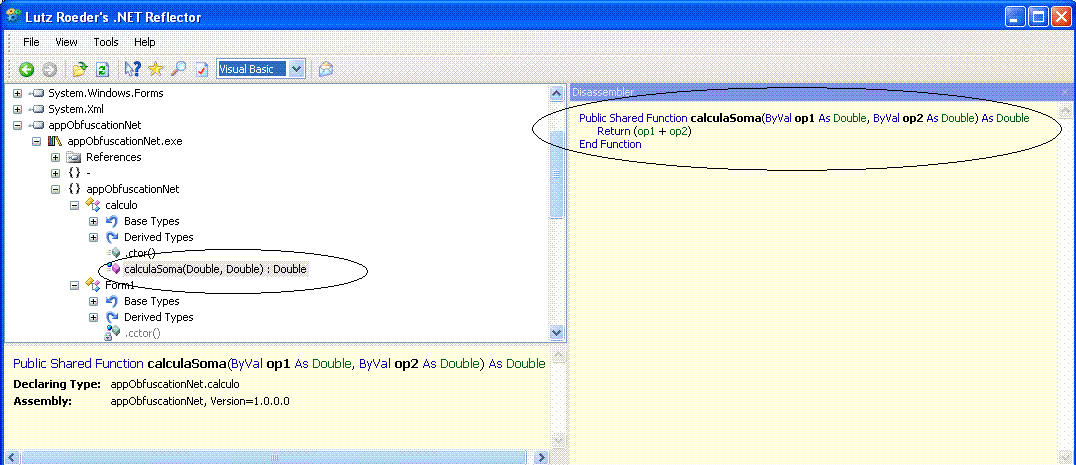Click the grey Forward arrow button
1076x465 pixels.
tap(49, 69)
